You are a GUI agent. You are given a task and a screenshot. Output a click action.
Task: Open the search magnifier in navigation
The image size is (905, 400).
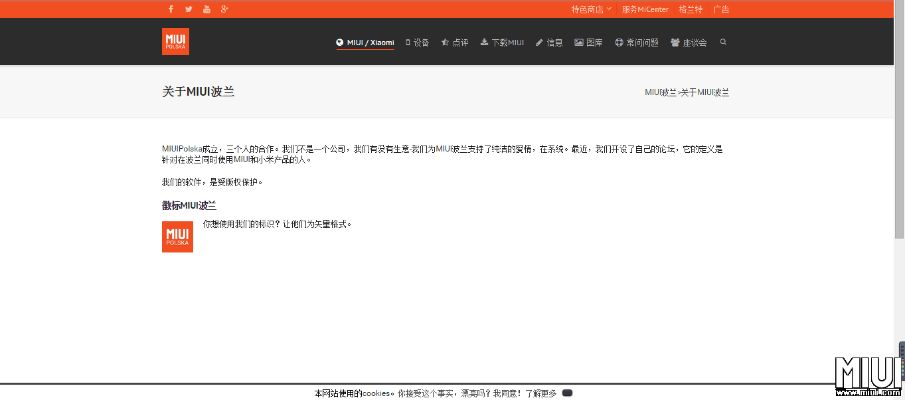(723, 42)
